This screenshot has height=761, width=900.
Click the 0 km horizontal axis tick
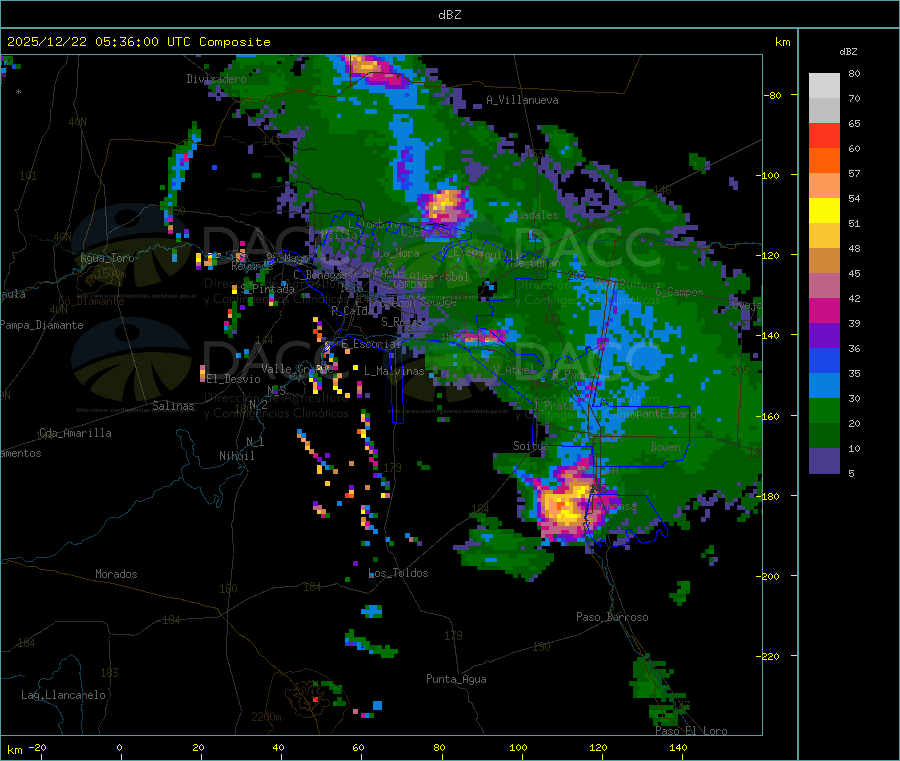coord(119,747)
